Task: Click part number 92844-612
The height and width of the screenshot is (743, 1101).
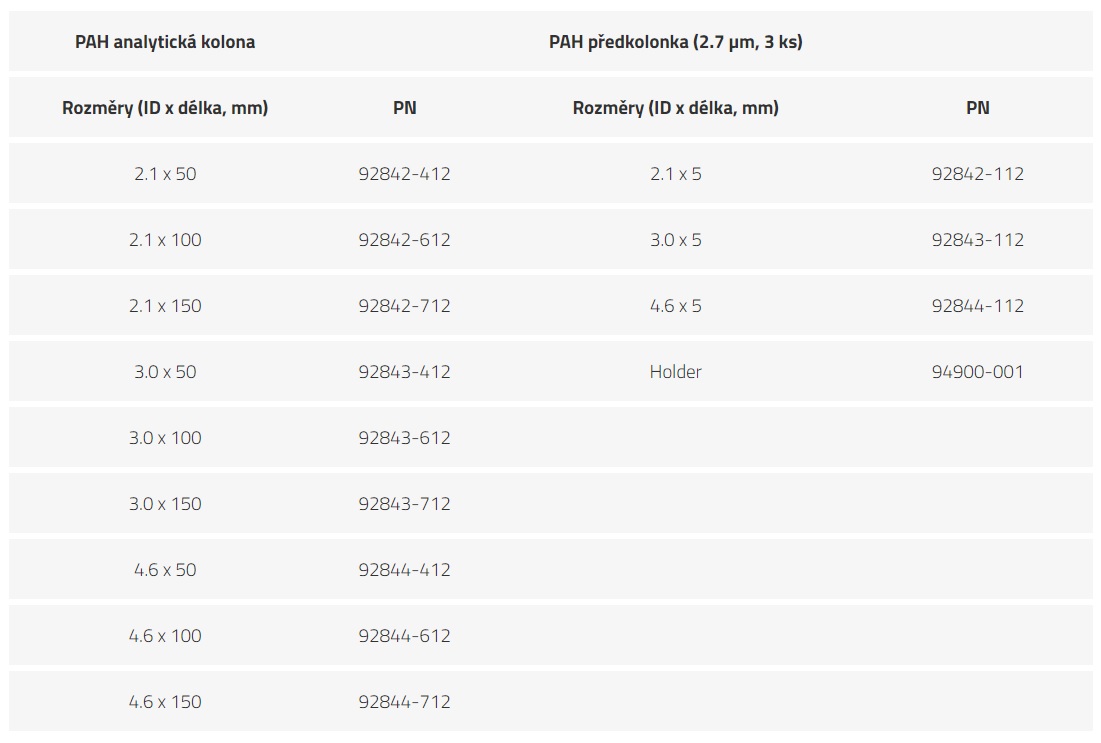Action: 404,636
